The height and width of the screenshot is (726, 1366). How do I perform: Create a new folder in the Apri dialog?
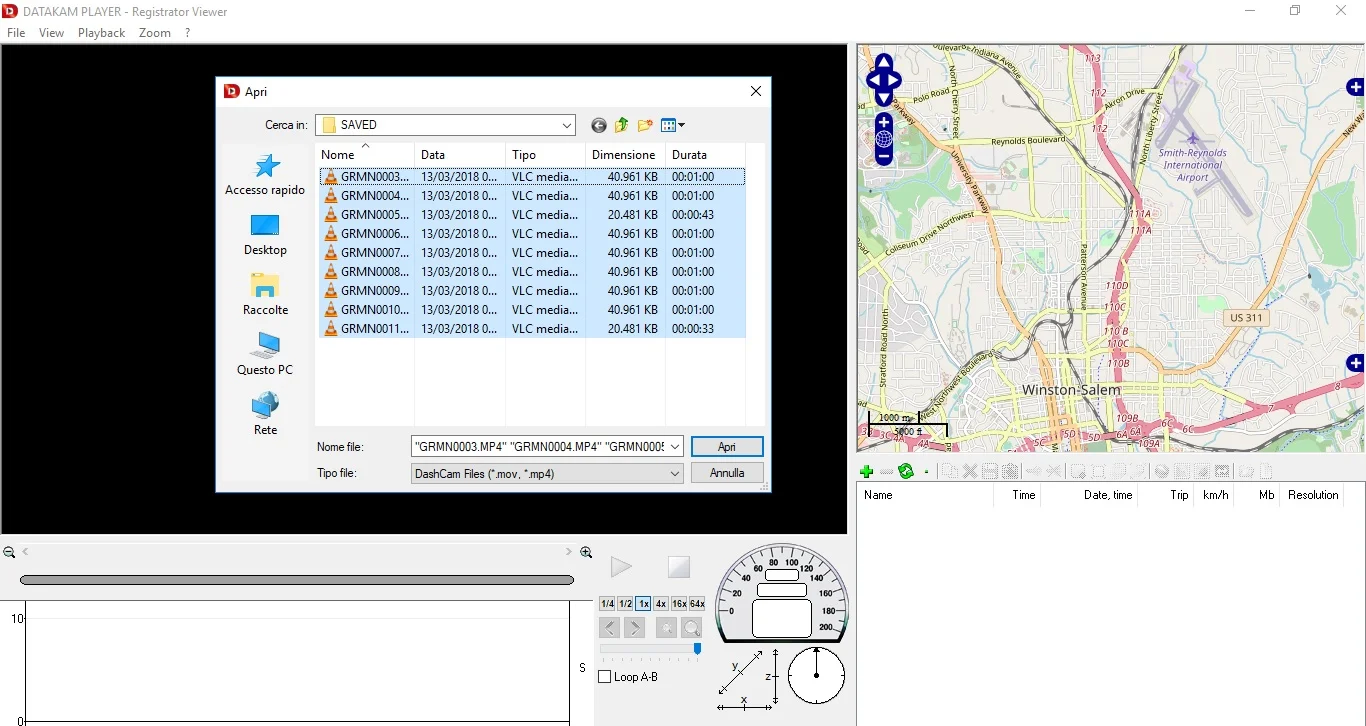click(645, 125)
